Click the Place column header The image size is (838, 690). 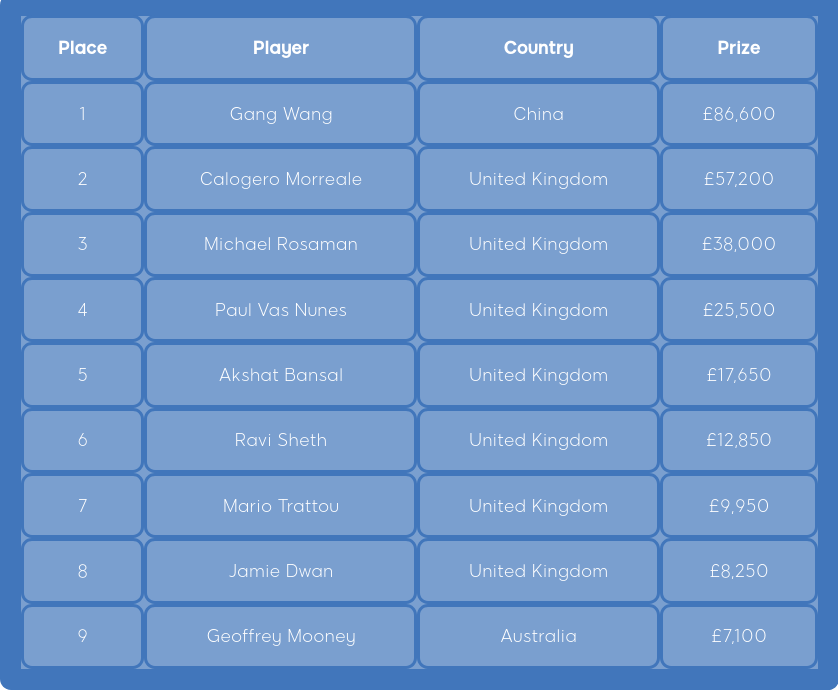(82, 48)
